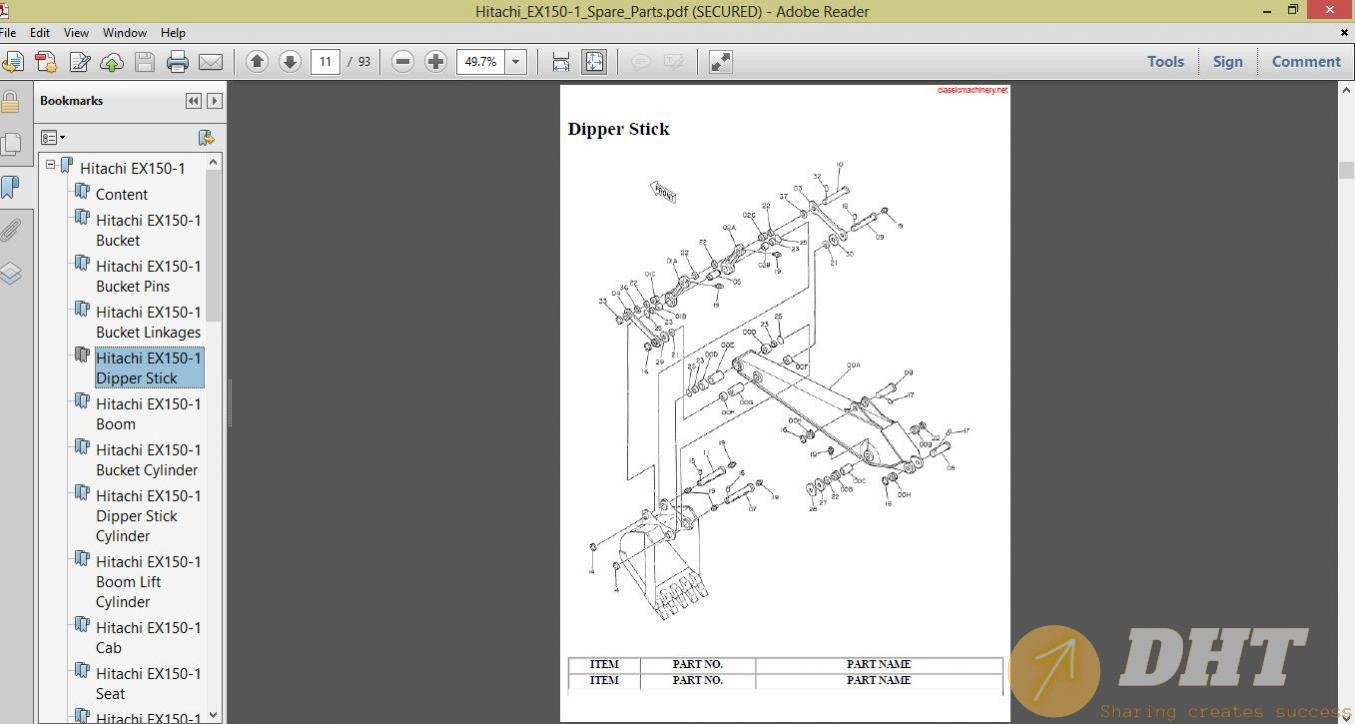Click the cloud upload icon

(112, 62)
